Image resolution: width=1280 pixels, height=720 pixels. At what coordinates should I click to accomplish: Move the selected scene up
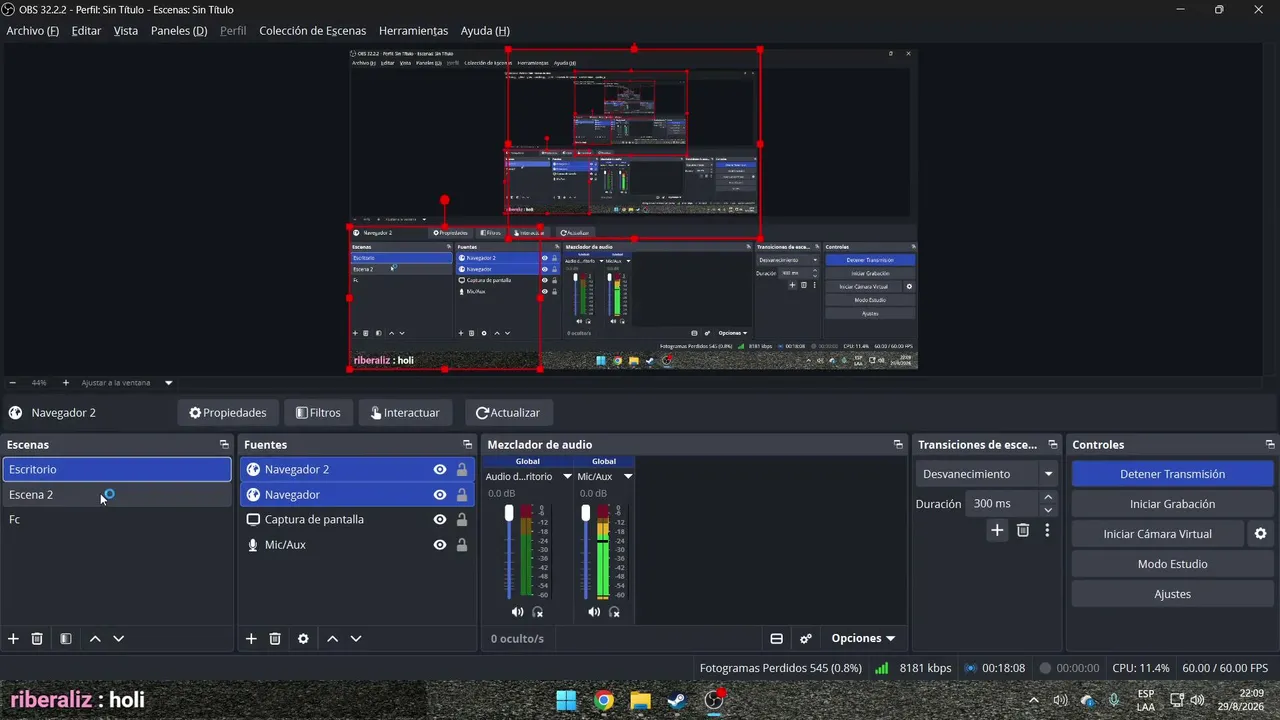(95, 639)
